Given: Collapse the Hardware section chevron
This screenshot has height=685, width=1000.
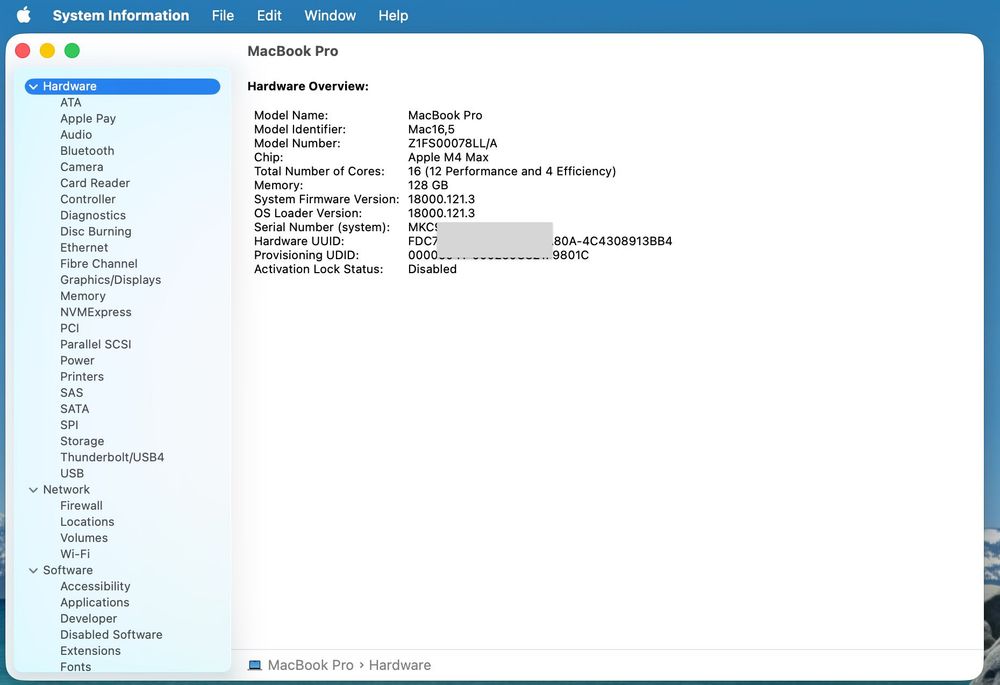Looking at the screenshot, I should click(33, 86).
